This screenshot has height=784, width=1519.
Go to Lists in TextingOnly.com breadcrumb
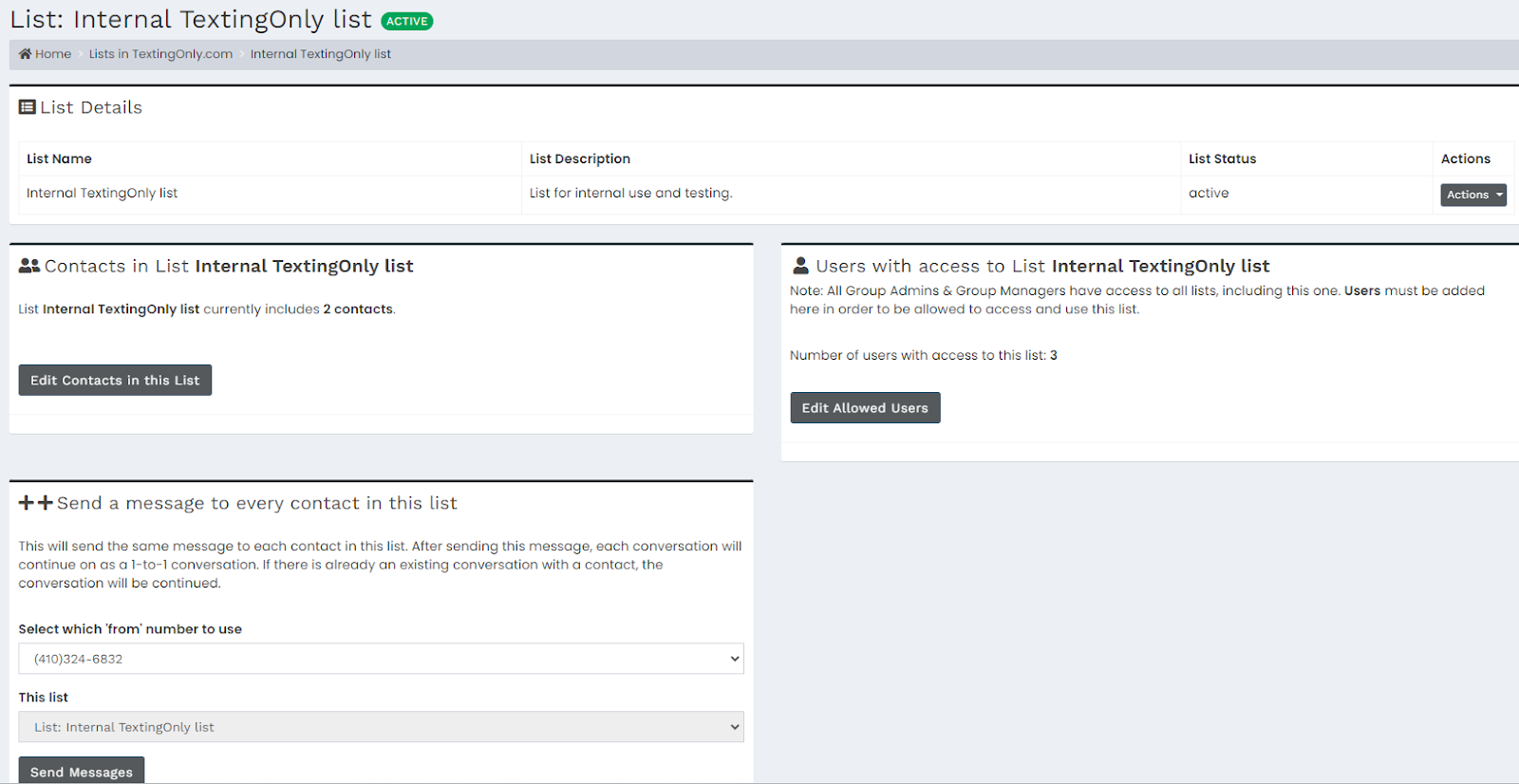click(160, 54)
